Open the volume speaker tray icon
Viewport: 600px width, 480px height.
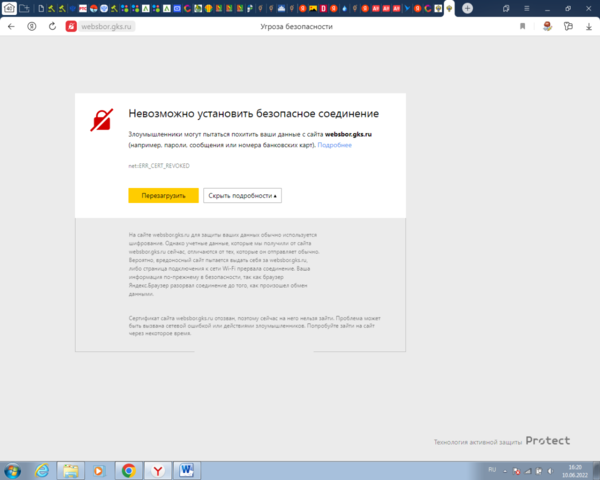click(550, 471)
